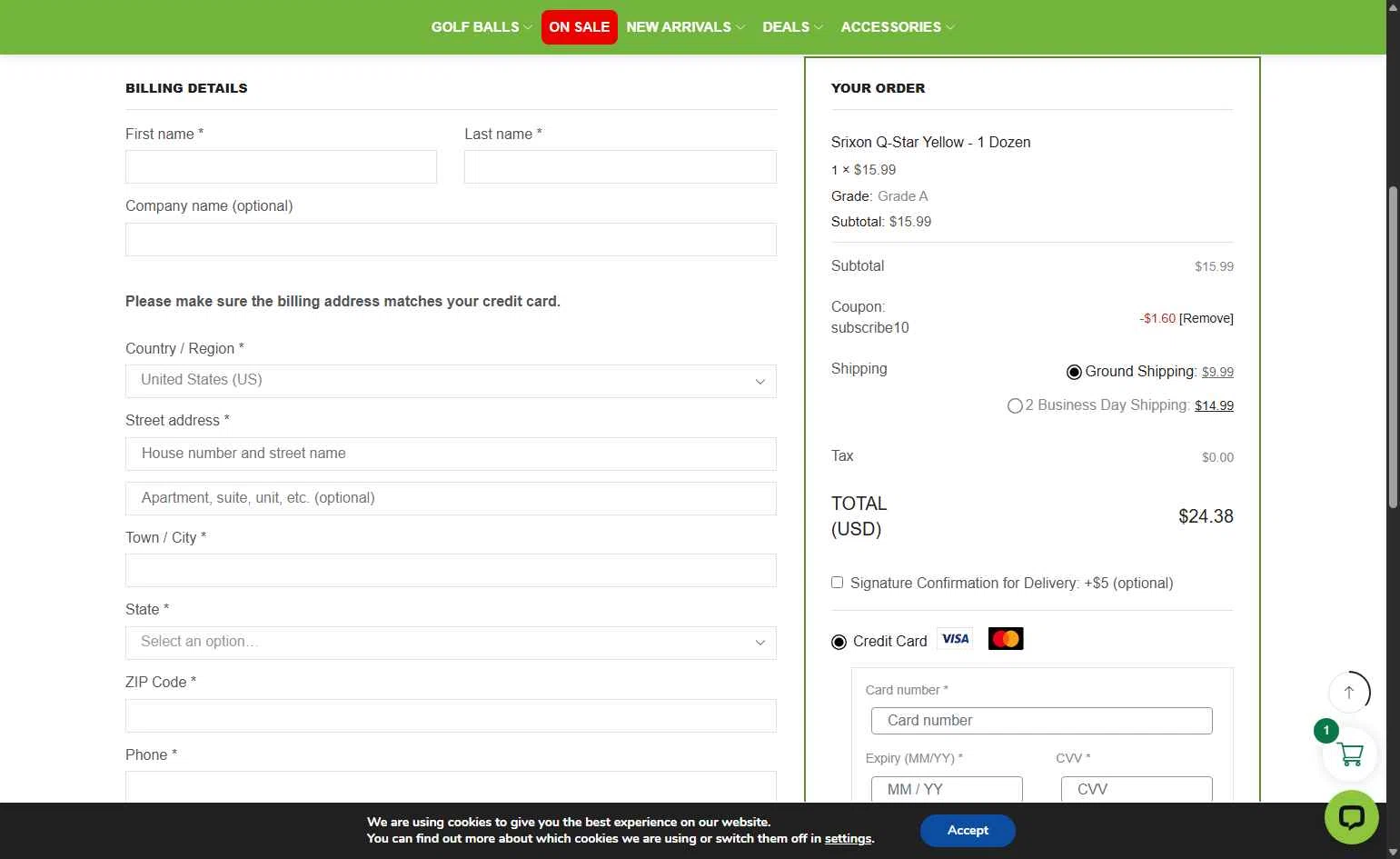Focus the Card number field
Image resolution: width=1400 pixels, height=859 pixels.
coord(1041,721)
